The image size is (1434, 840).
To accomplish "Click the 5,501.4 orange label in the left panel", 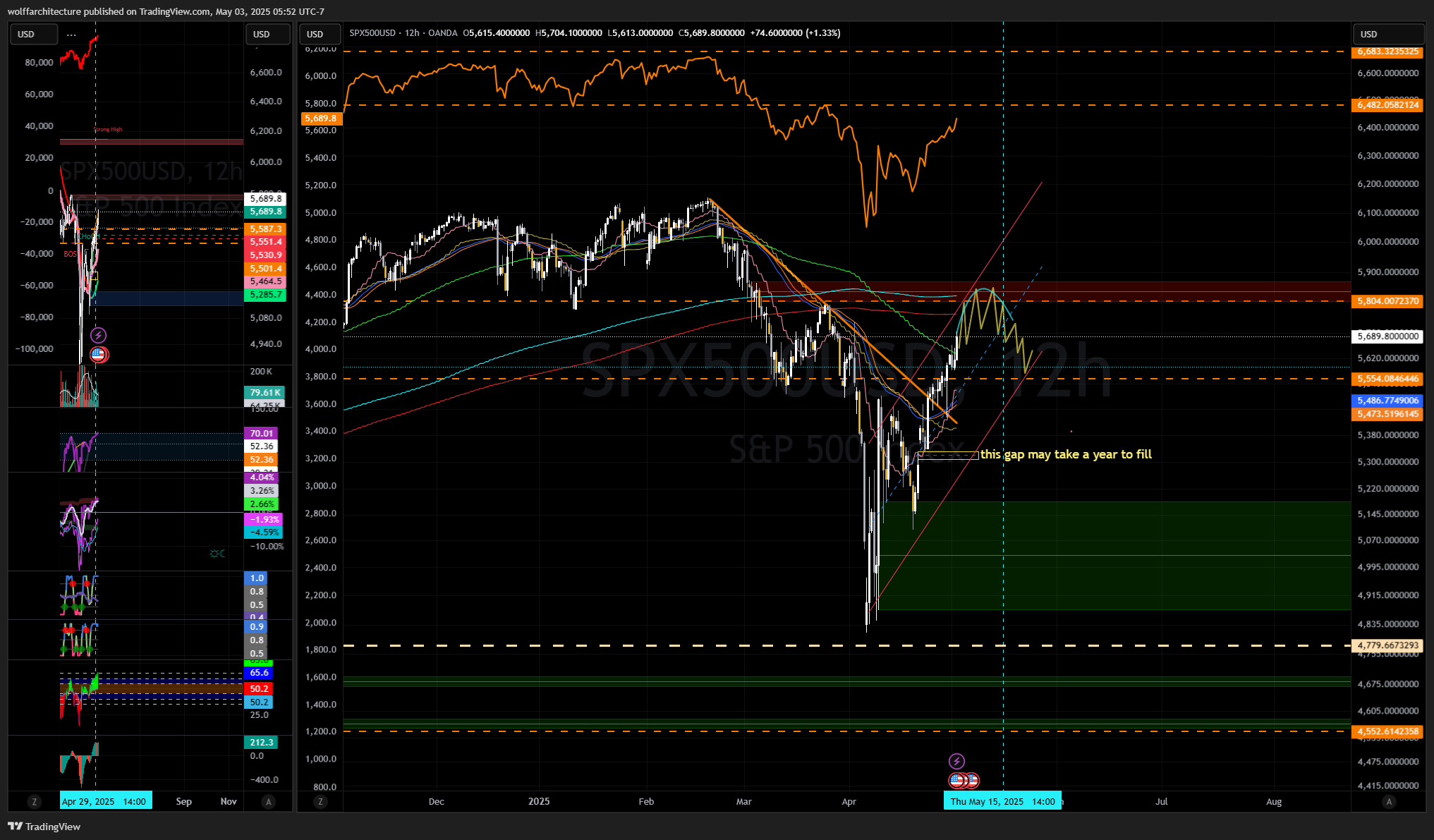I will coord(265,269).
